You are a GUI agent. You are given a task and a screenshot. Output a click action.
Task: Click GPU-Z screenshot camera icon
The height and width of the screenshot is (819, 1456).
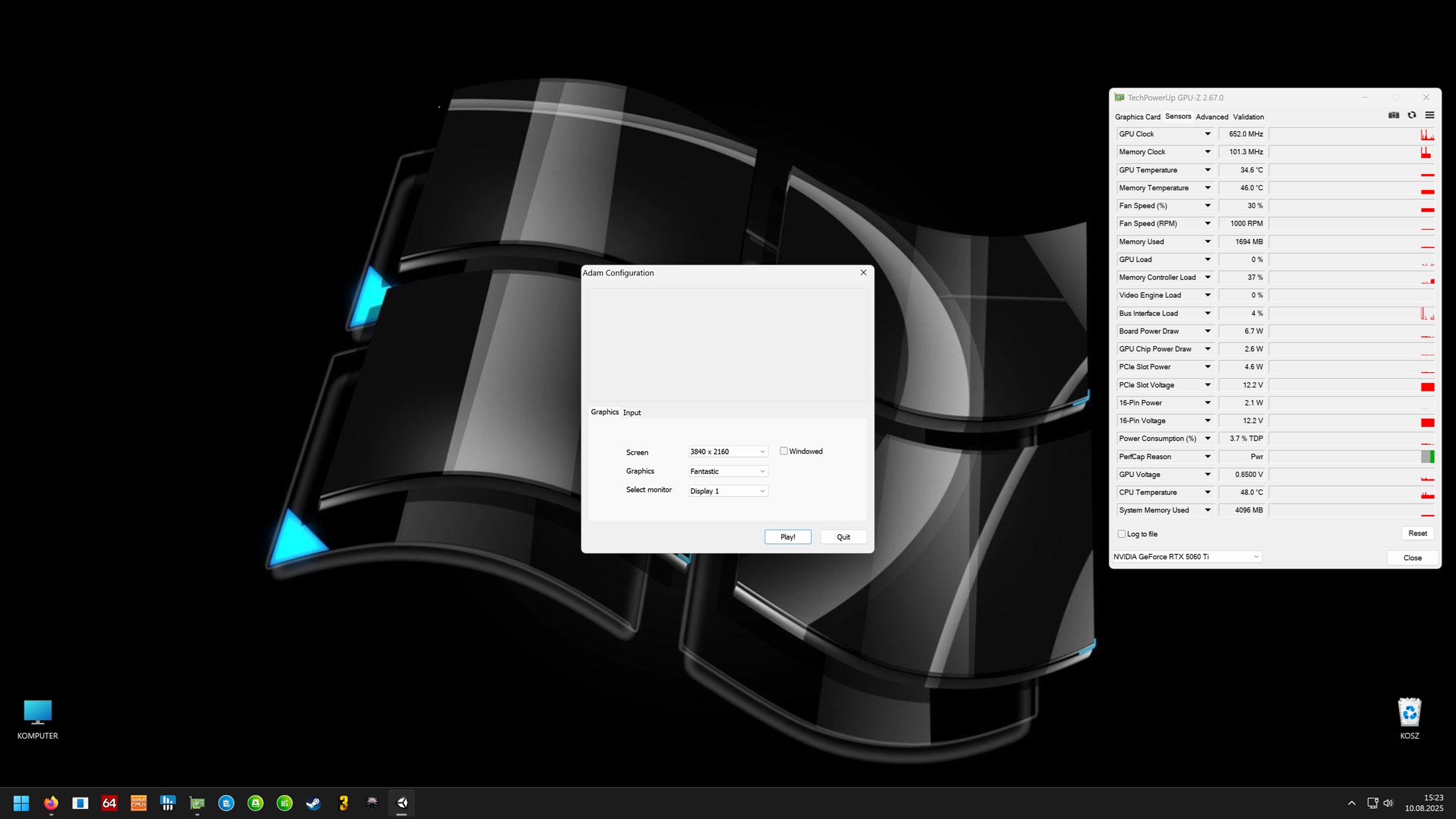click(1394, 115)
